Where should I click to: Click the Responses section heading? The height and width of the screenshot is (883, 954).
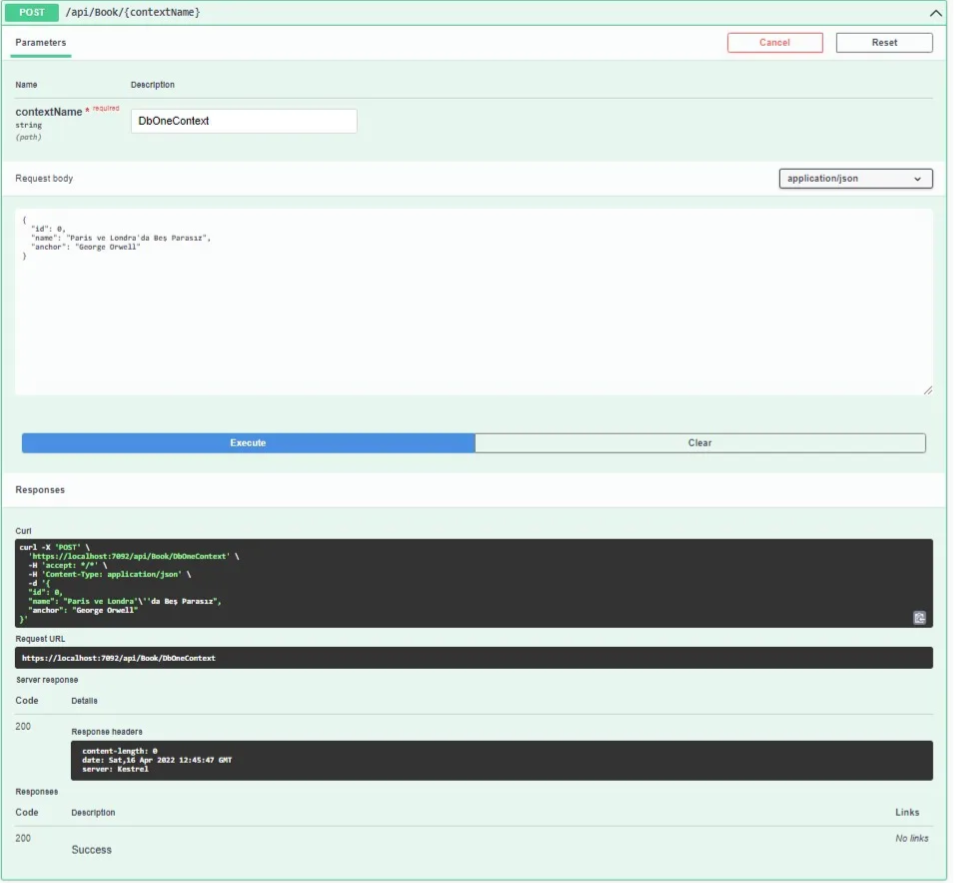(x=40, y=490)
